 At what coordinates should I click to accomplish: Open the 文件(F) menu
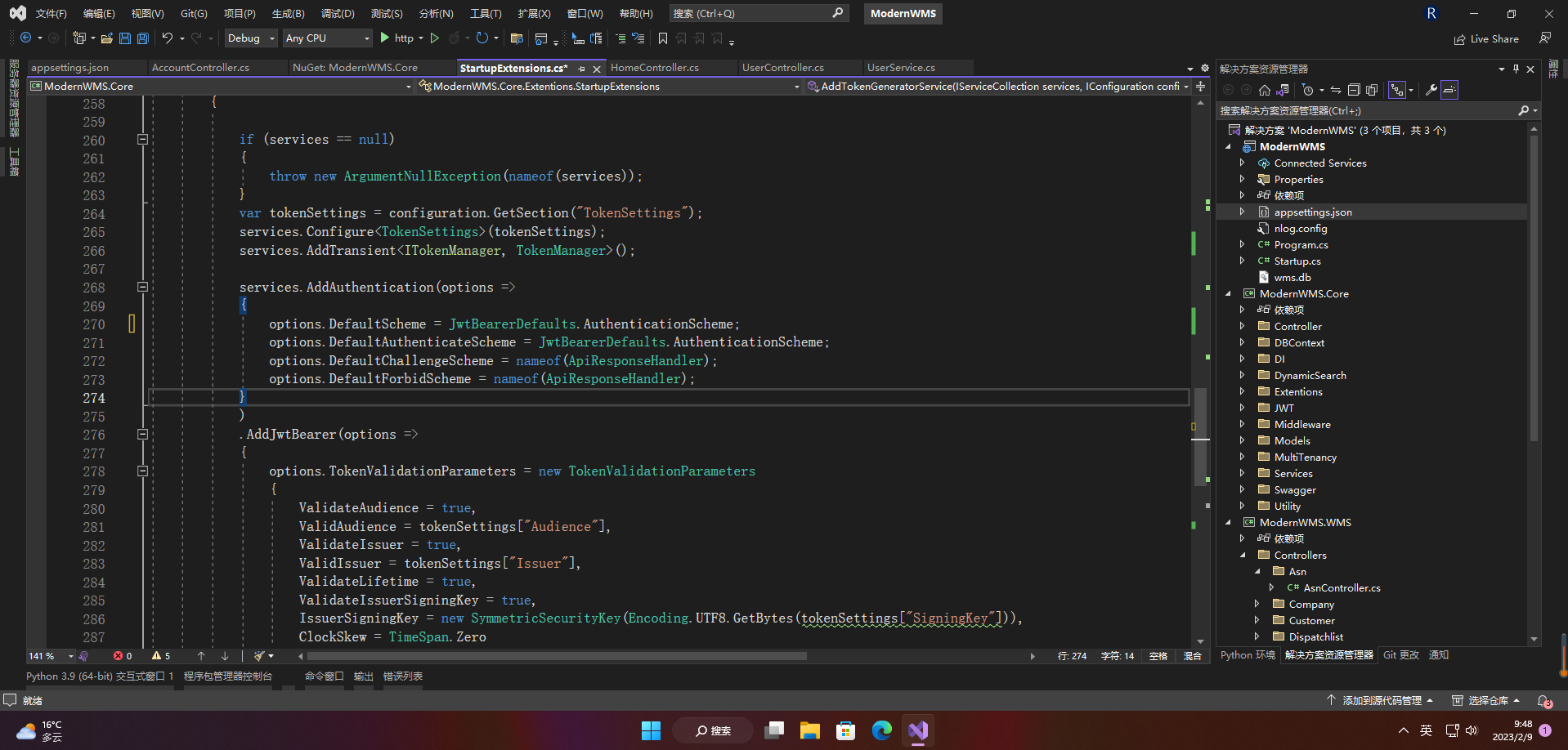(51, 14)
